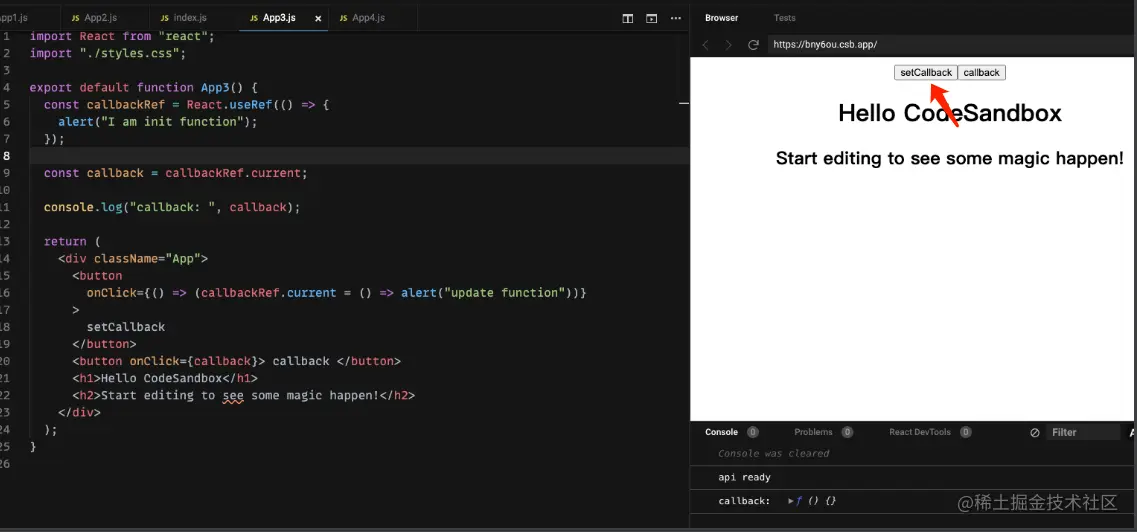Click the console.log code line
The height and width of the screenshot is (532, 1137).
point(172,207)
